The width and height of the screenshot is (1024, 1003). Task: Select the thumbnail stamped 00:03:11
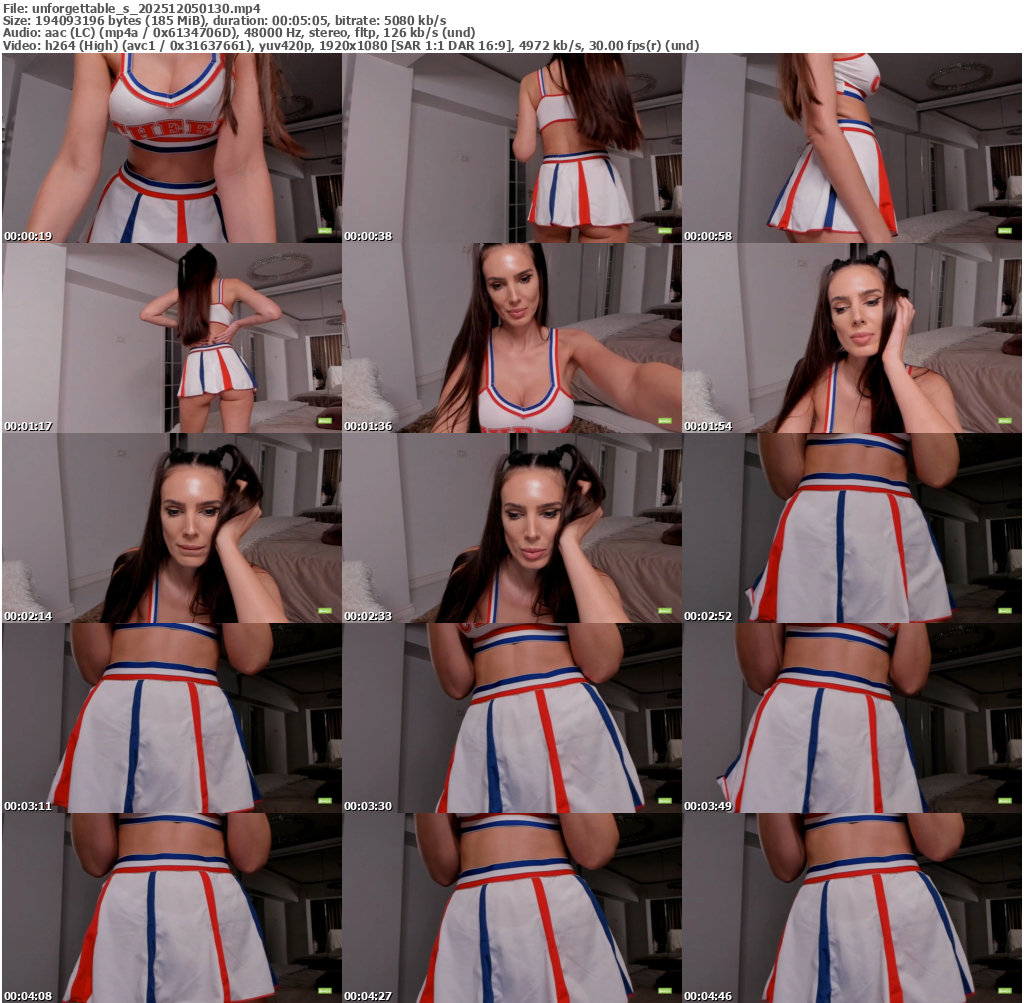click(172, 718)
